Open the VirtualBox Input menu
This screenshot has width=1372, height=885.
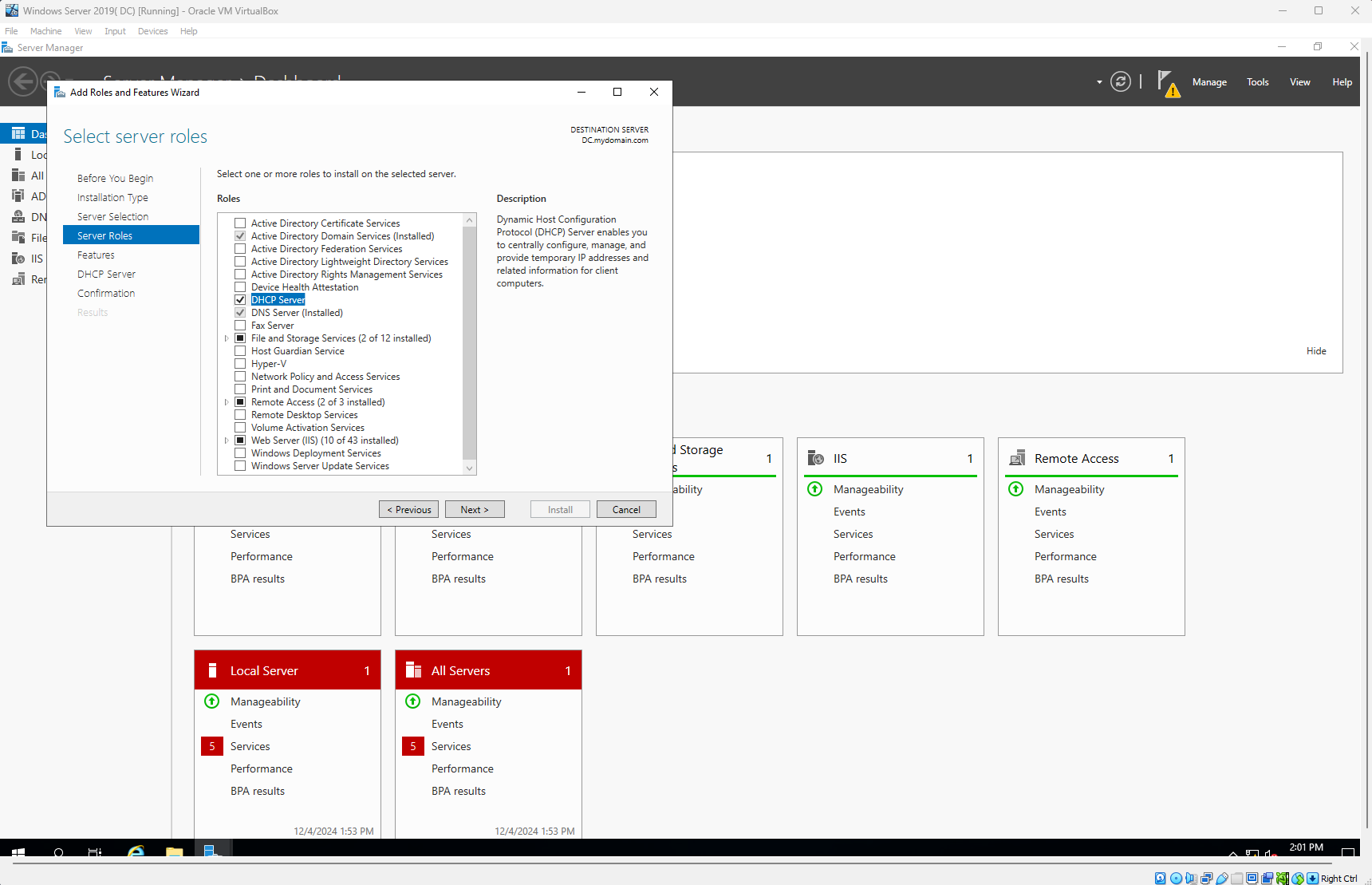click(115, 31)
